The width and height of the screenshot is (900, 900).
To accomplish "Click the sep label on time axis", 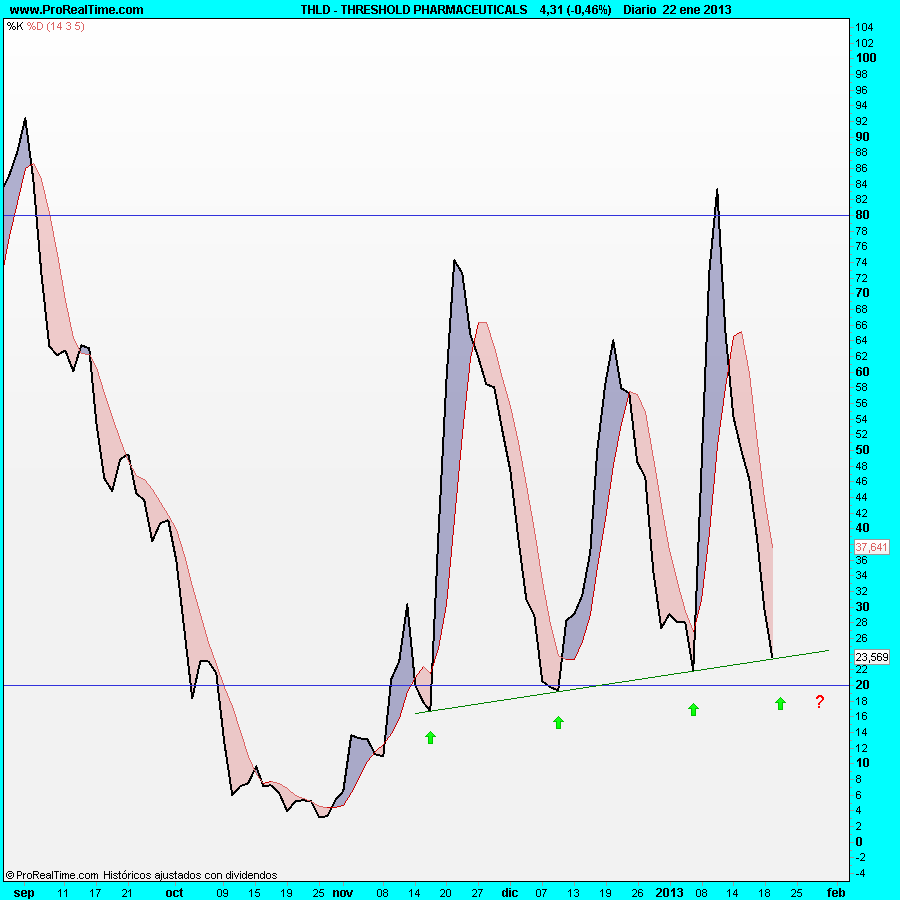I will click(x=24, y=893).
